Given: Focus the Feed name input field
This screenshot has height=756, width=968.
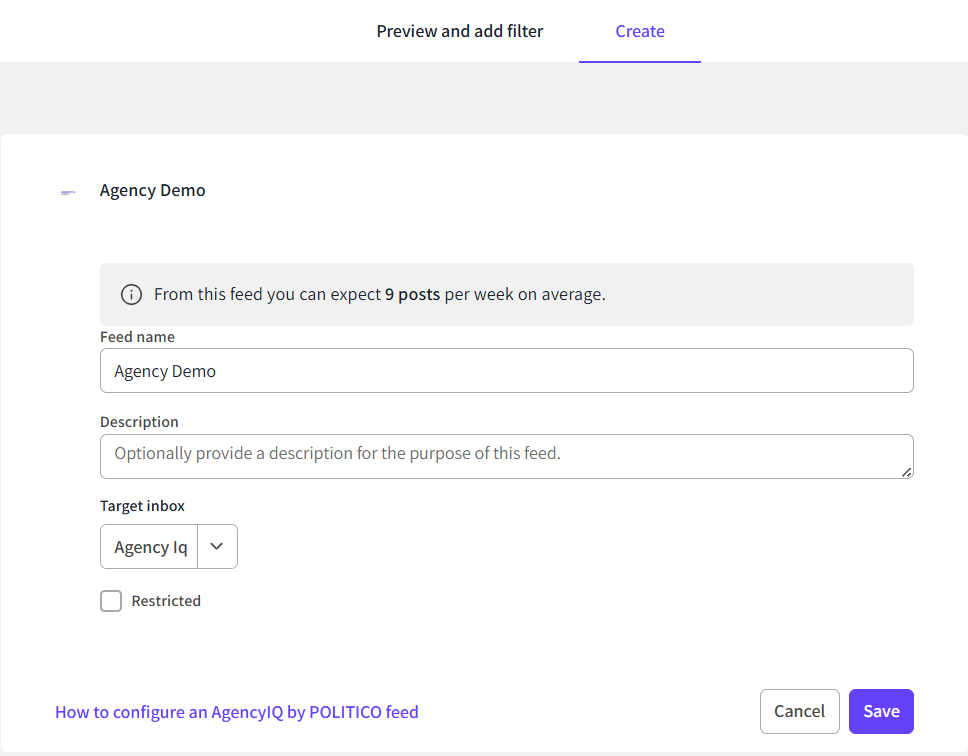Looking at the screenshot, I should pyautogui.click(x=506, y=371).
